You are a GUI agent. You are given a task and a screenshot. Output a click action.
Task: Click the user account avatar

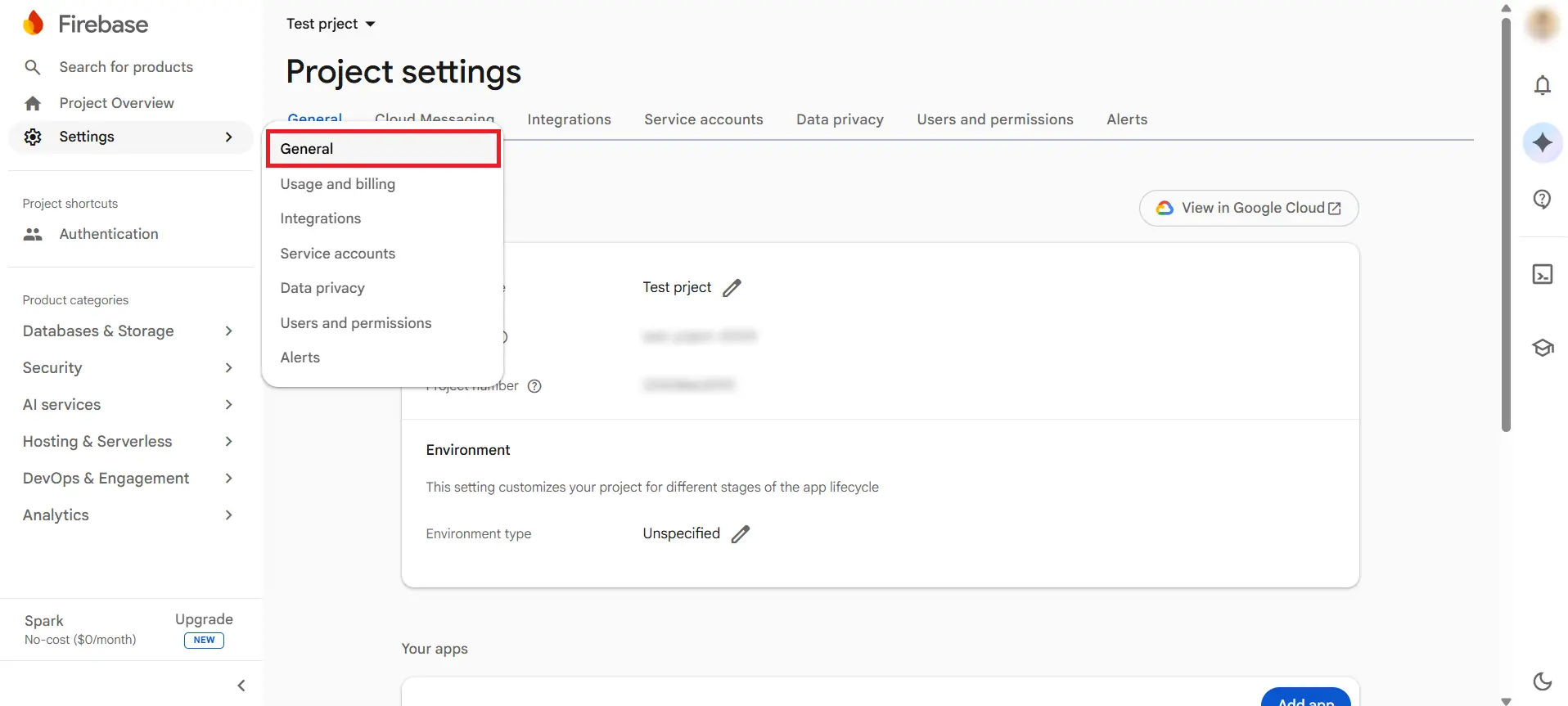1543,23
